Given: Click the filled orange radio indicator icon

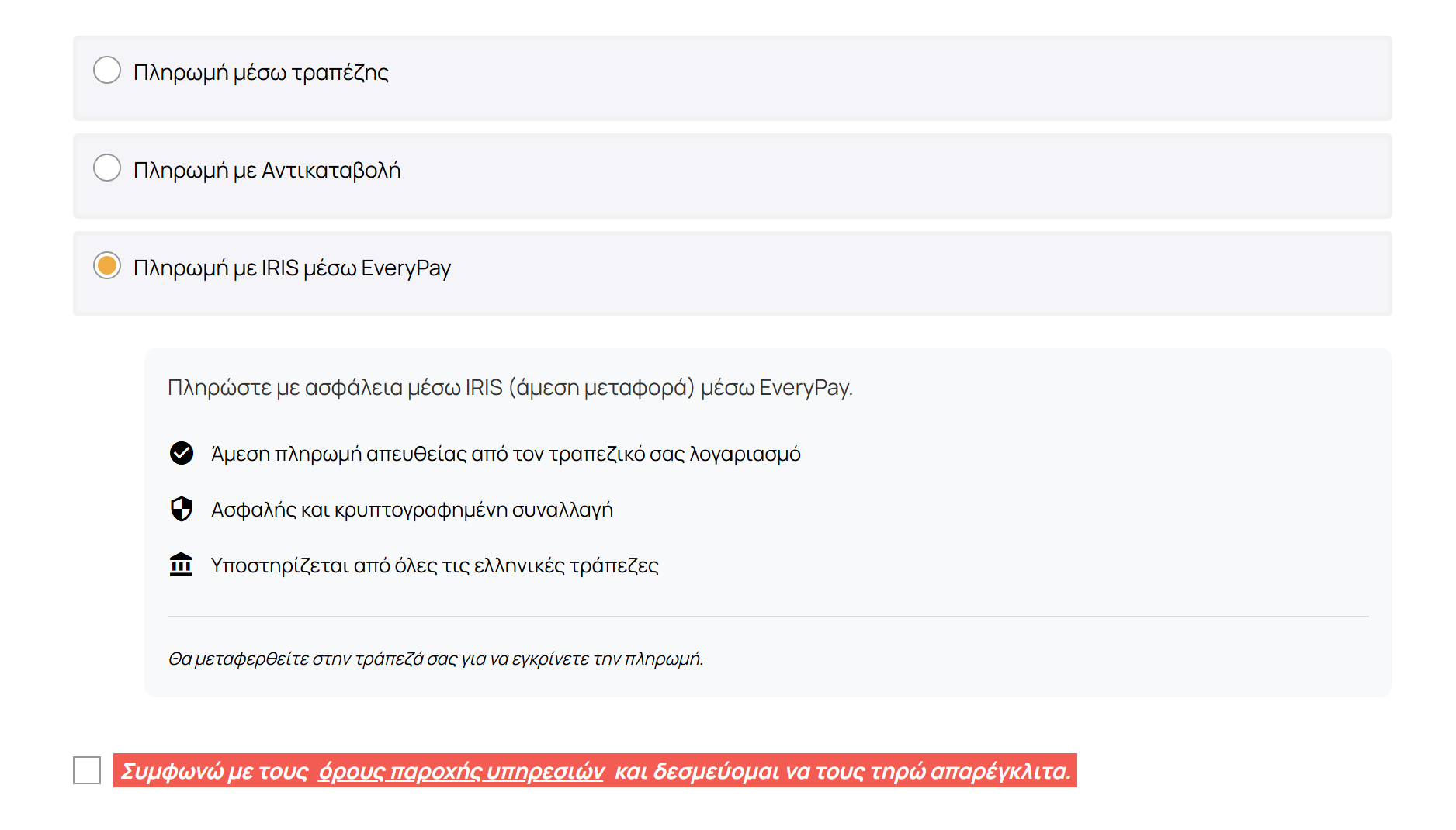Looking at the screenshot, I should (x=107, y=268).
